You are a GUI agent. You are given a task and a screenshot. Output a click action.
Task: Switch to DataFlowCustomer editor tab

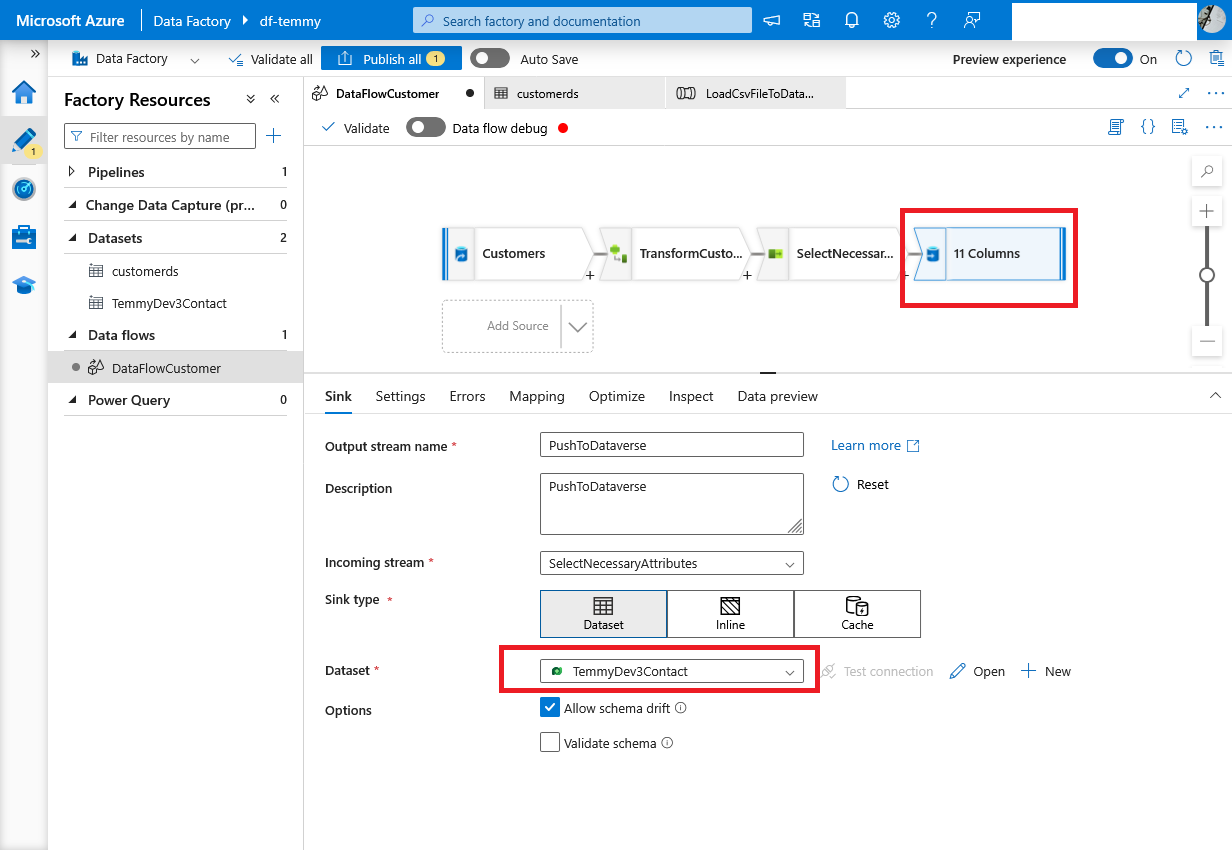[x=394, y=93]
